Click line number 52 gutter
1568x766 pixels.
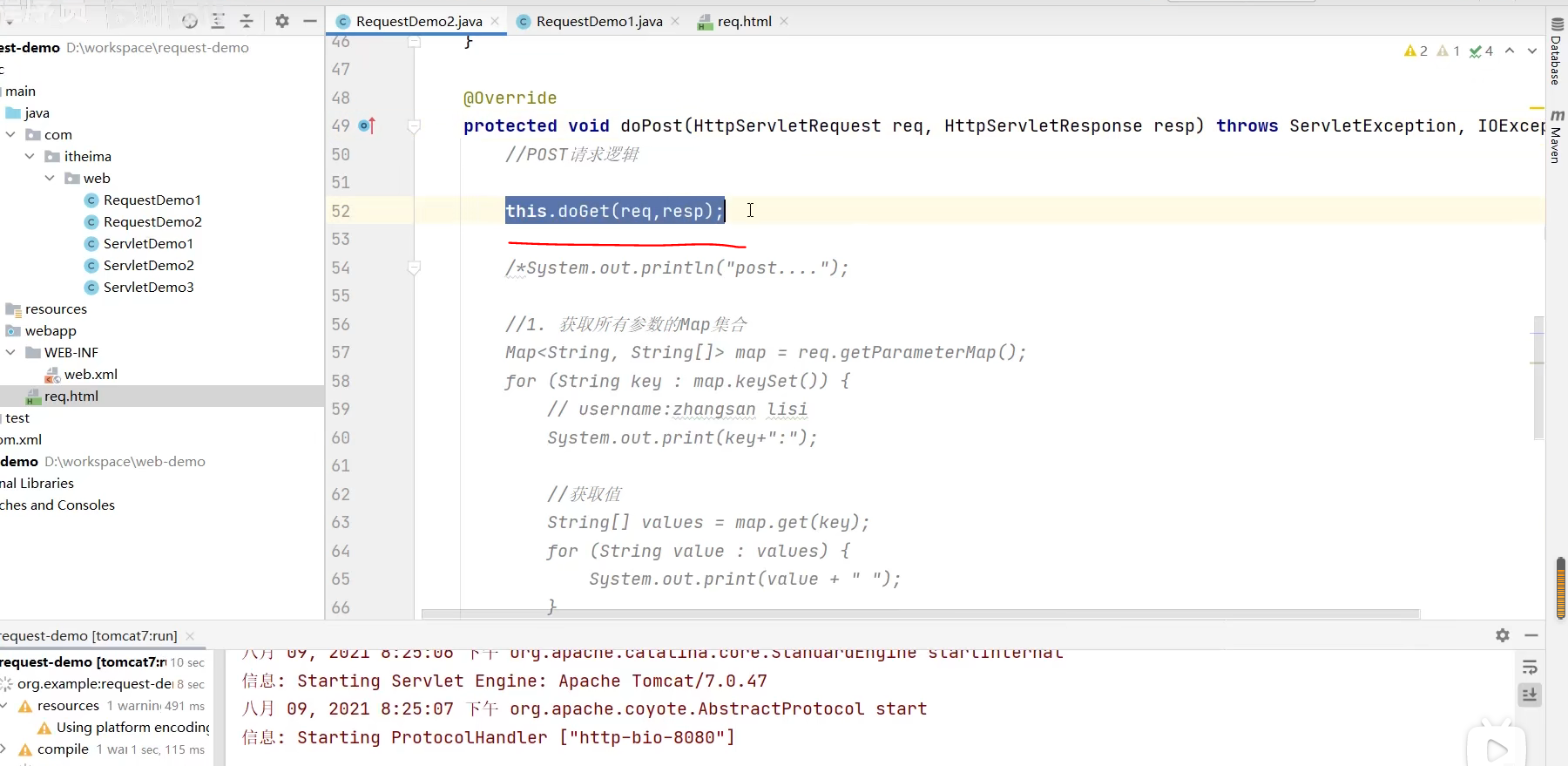(x=341, y=211)
